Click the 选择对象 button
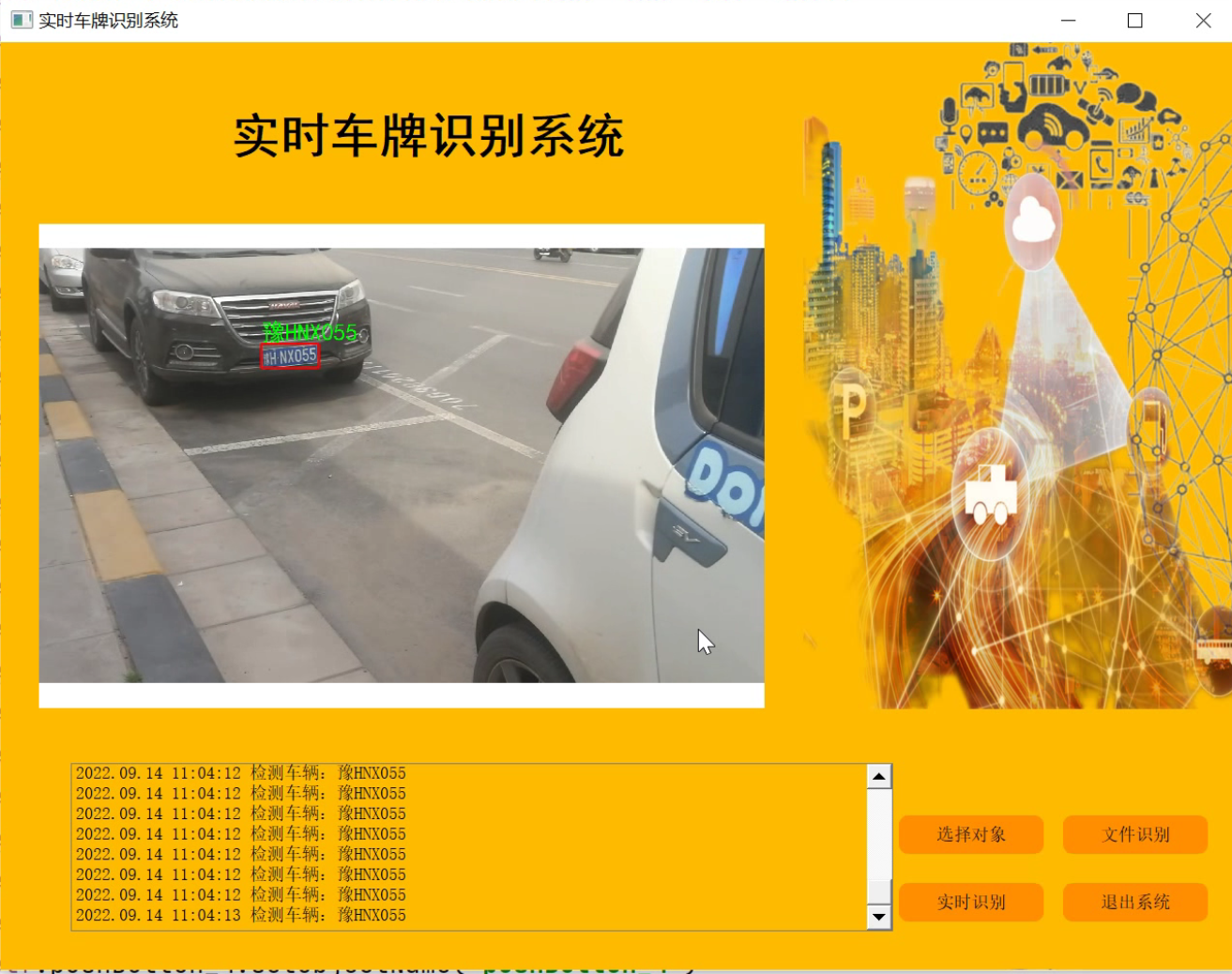 pyautogui.click(x=971, y=834)
